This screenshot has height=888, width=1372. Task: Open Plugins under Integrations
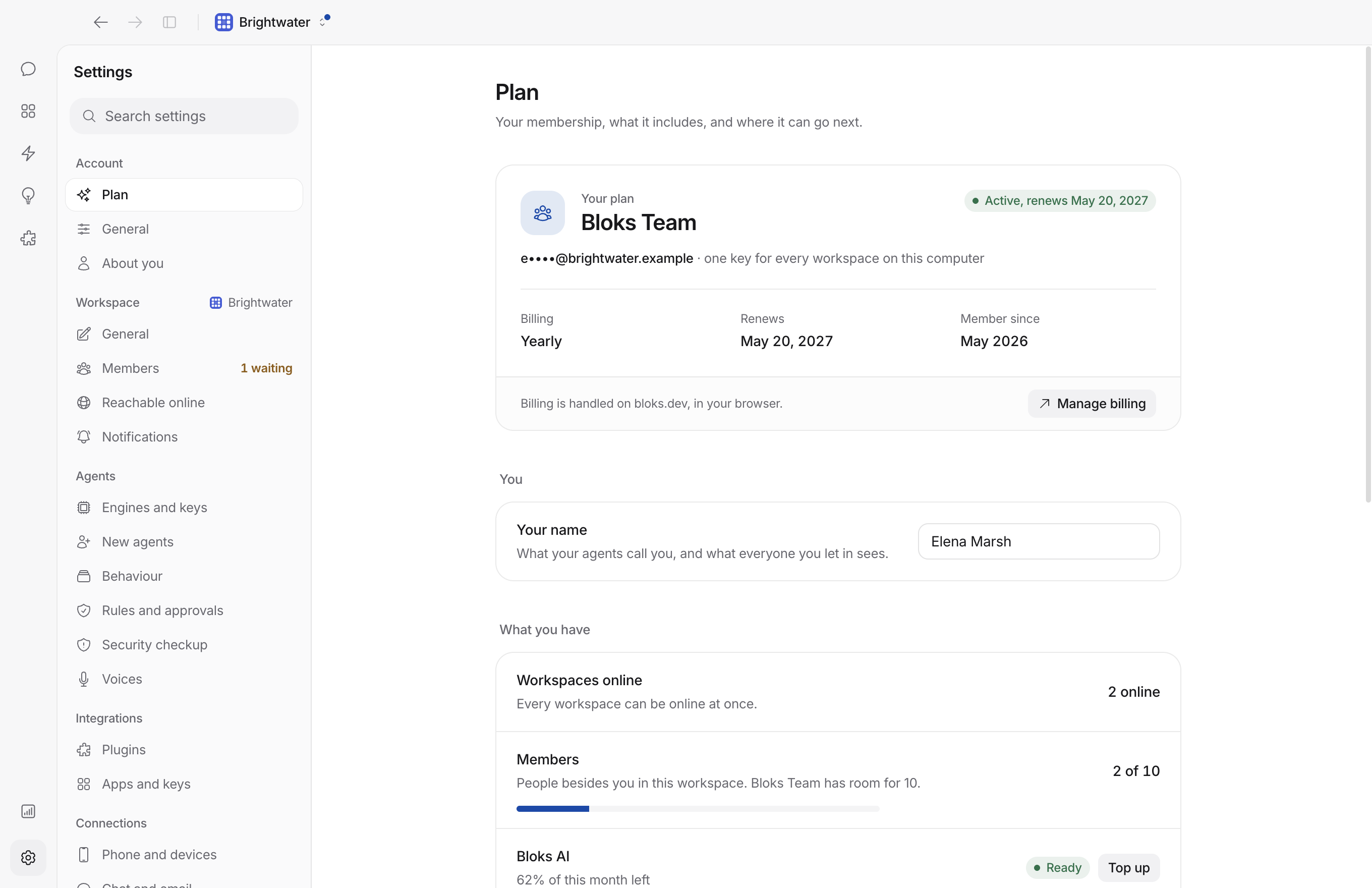click(184, 750)
